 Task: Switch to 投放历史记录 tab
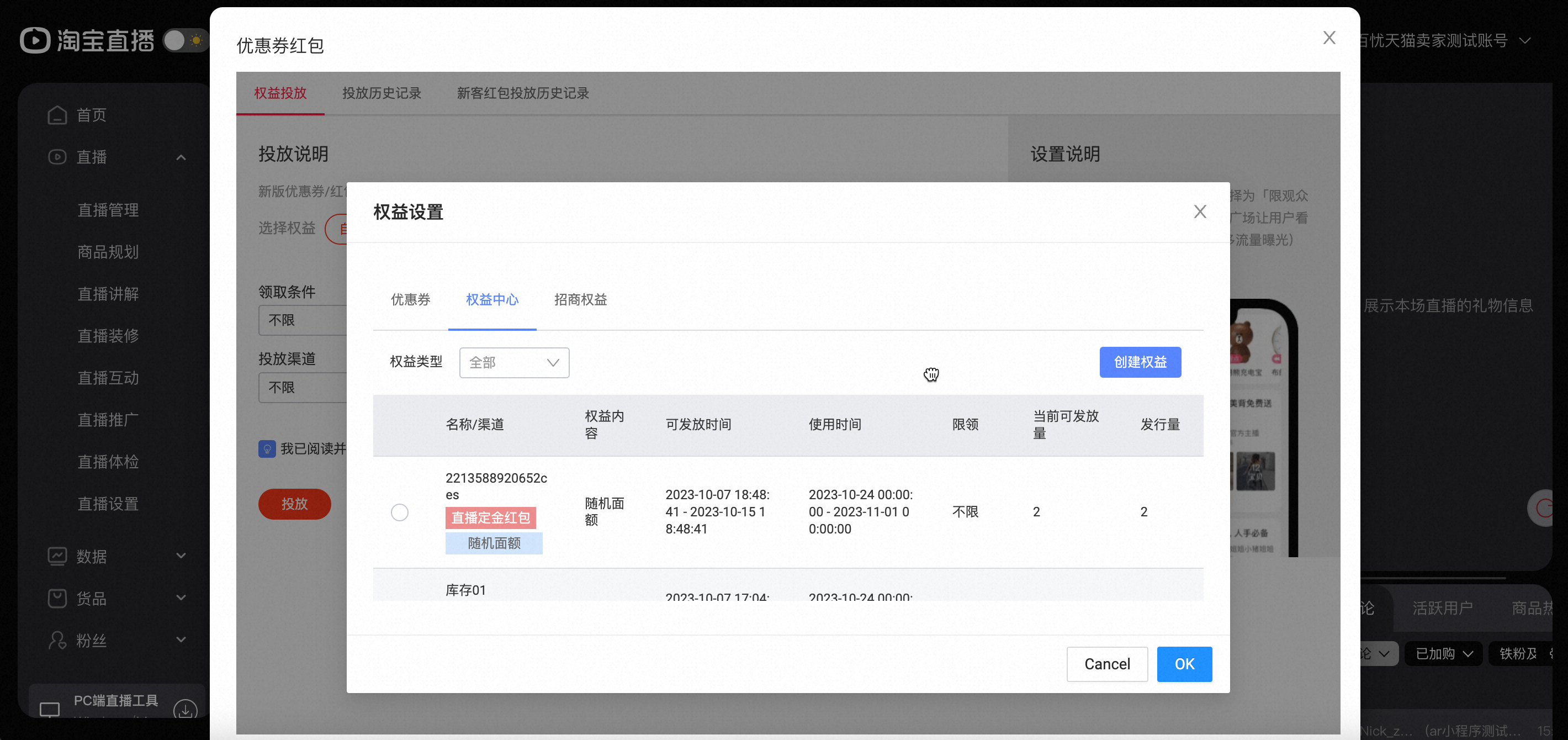[382, 93]
